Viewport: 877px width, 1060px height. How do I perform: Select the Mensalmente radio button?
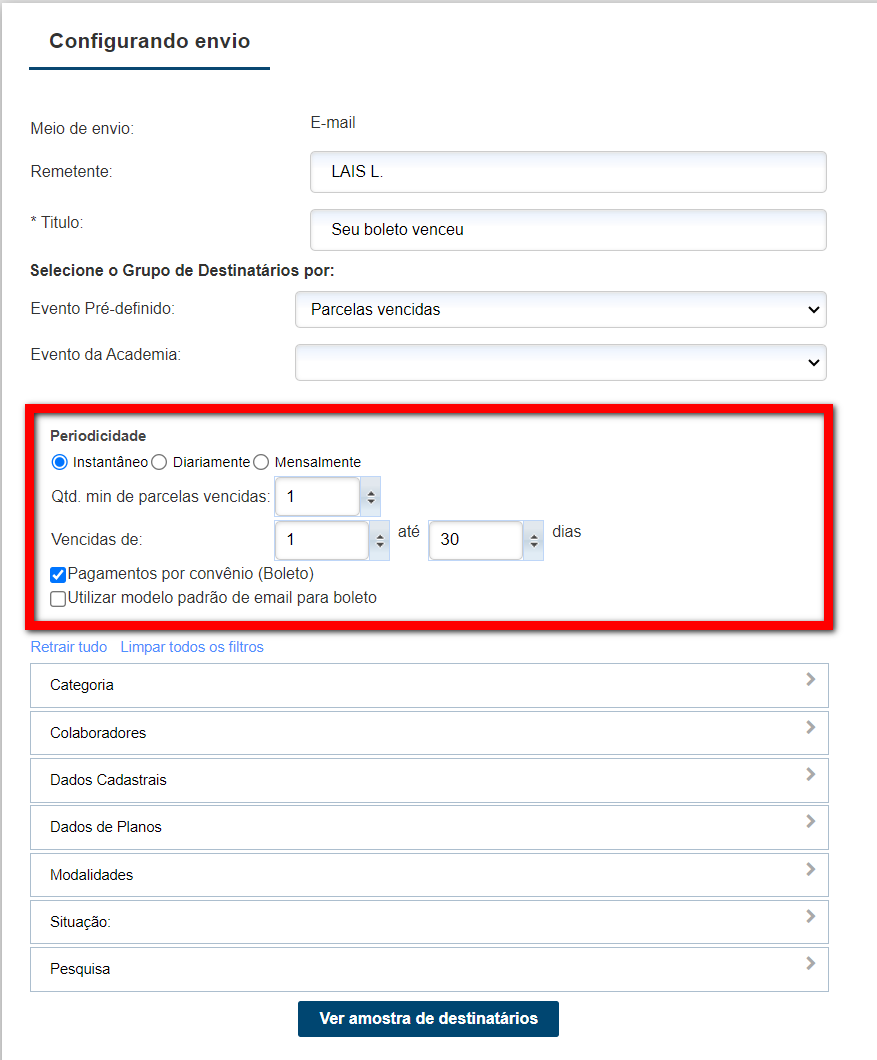coord(261,462)
